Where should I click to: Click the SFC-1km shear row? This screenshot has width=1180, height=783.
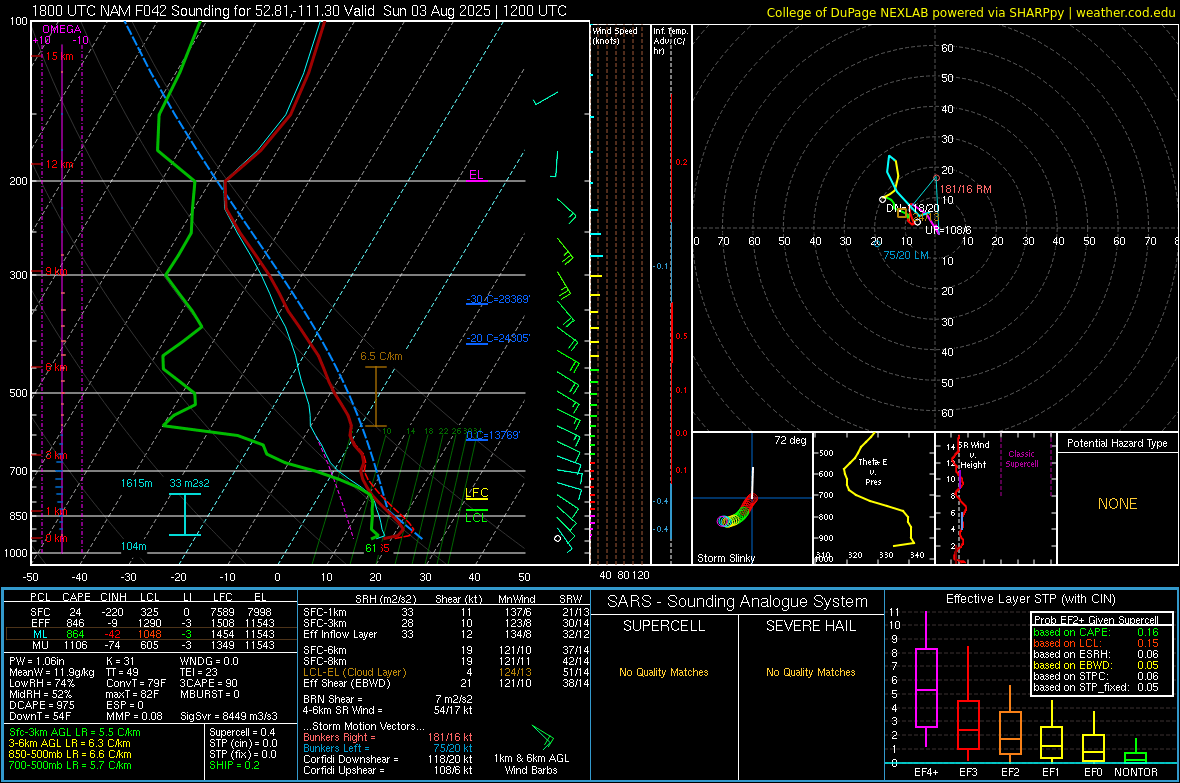click(446, 612)
